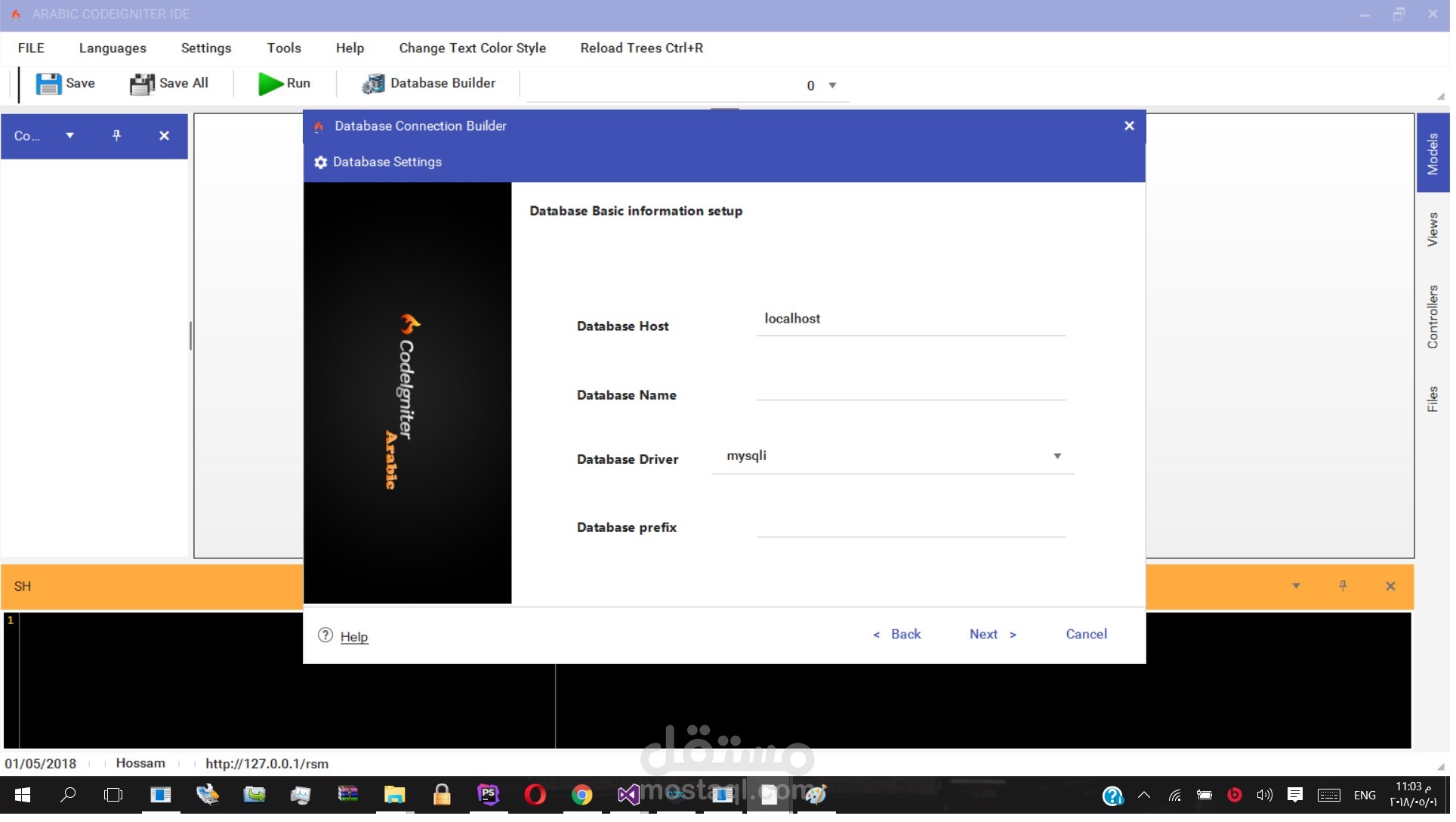Open the Database Driver mysqli dropdown
The width and height of the screenshot is (1456, 822).
(1057, 456)
